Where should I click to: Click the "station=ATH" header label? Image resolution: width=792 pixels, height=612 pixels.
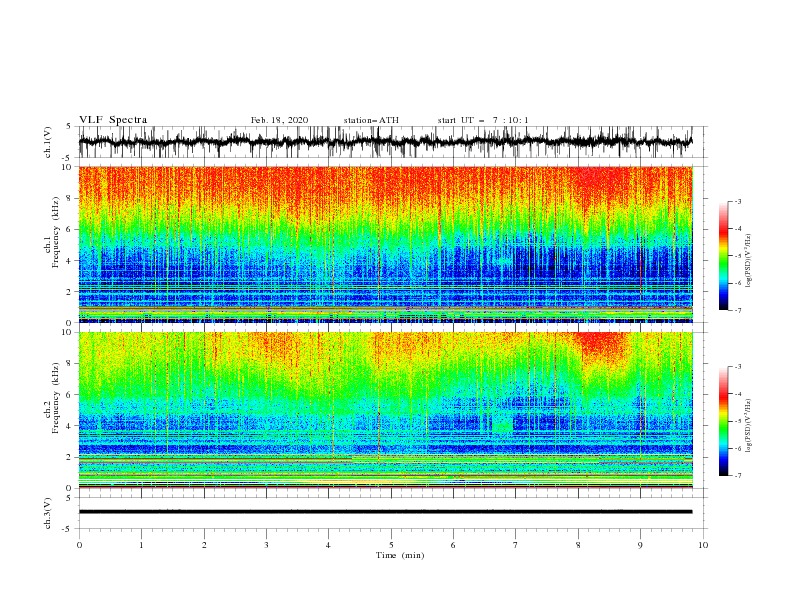(371, 120)
